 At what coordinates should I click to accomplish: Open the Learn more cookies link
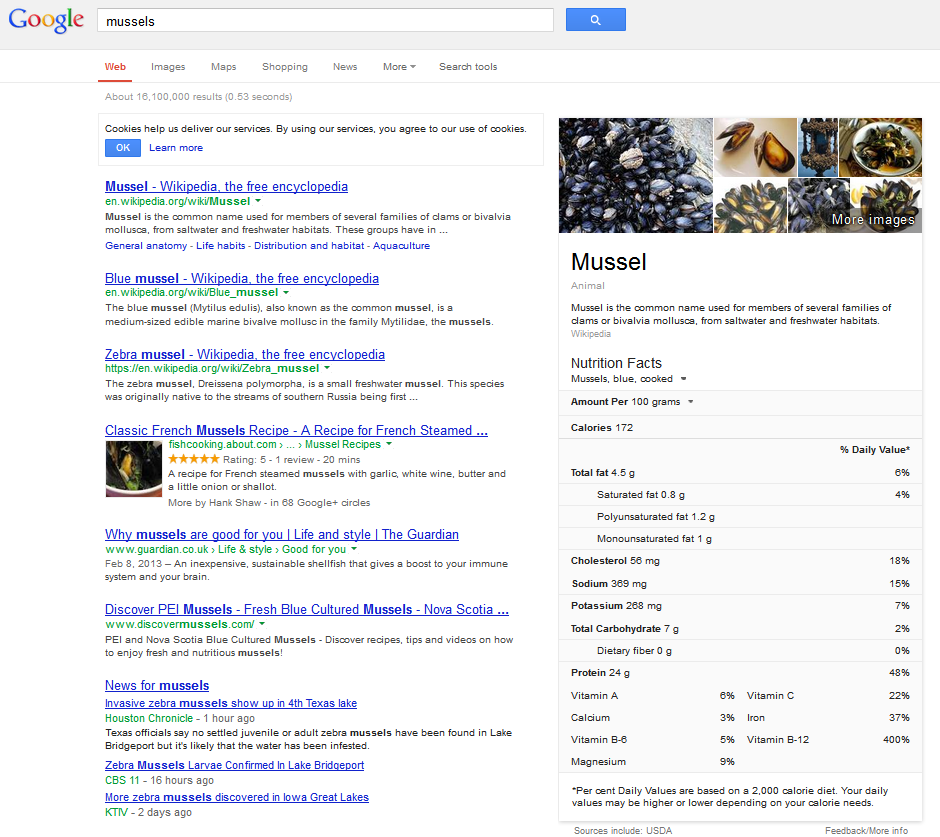tap(176, 147)
